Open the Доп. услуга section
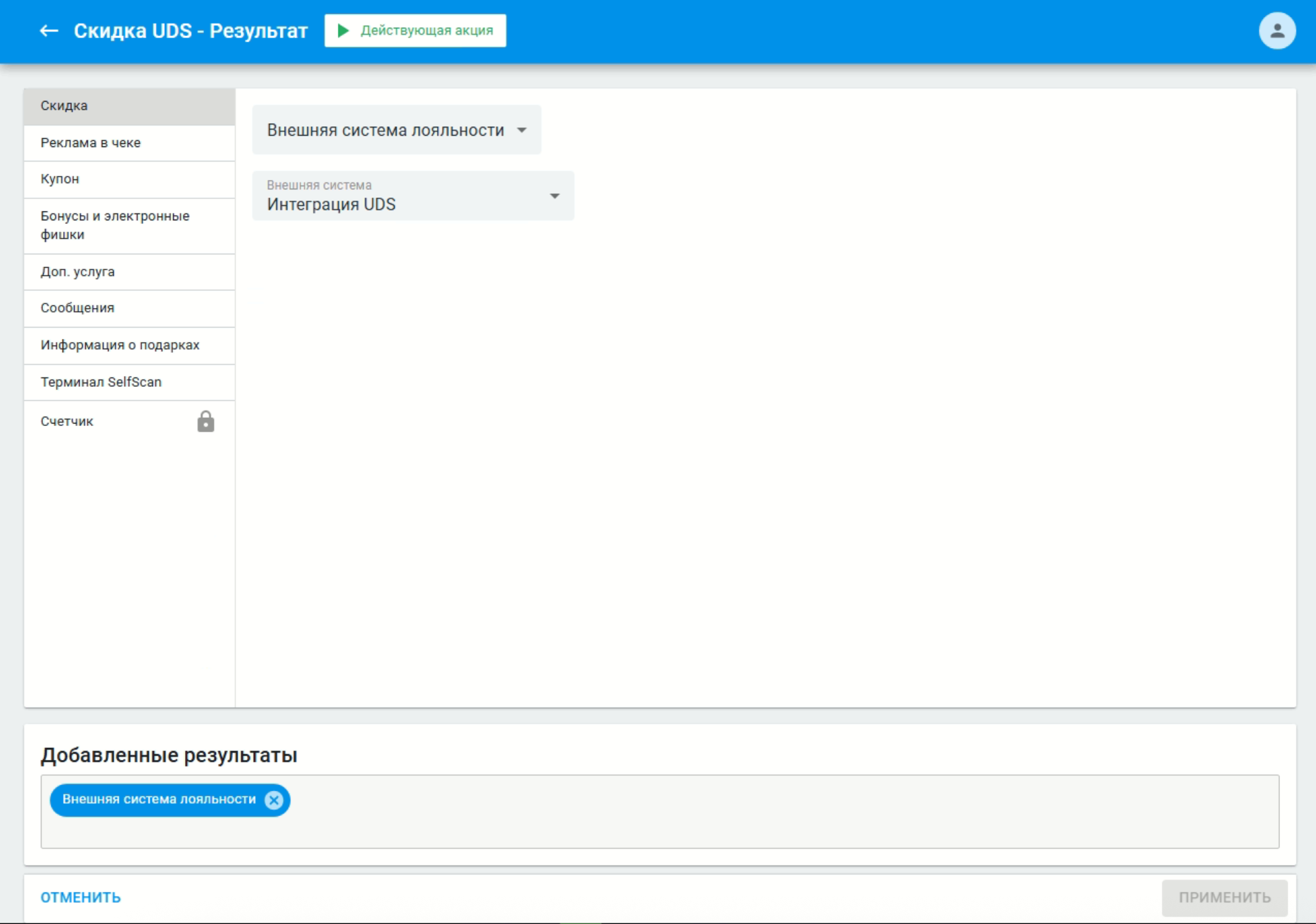 [x=129, y=272]
